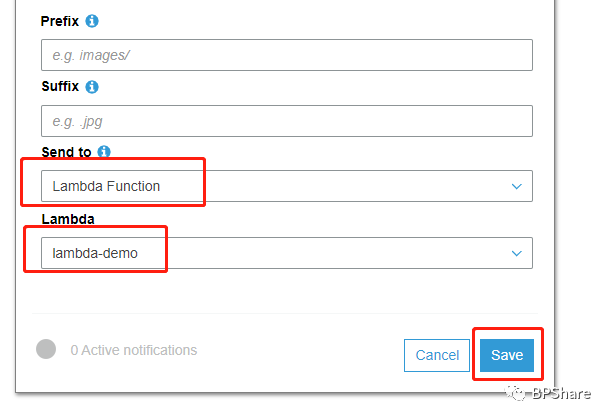Focus the Prefix input with images/ placeholder

pos(286,55)
